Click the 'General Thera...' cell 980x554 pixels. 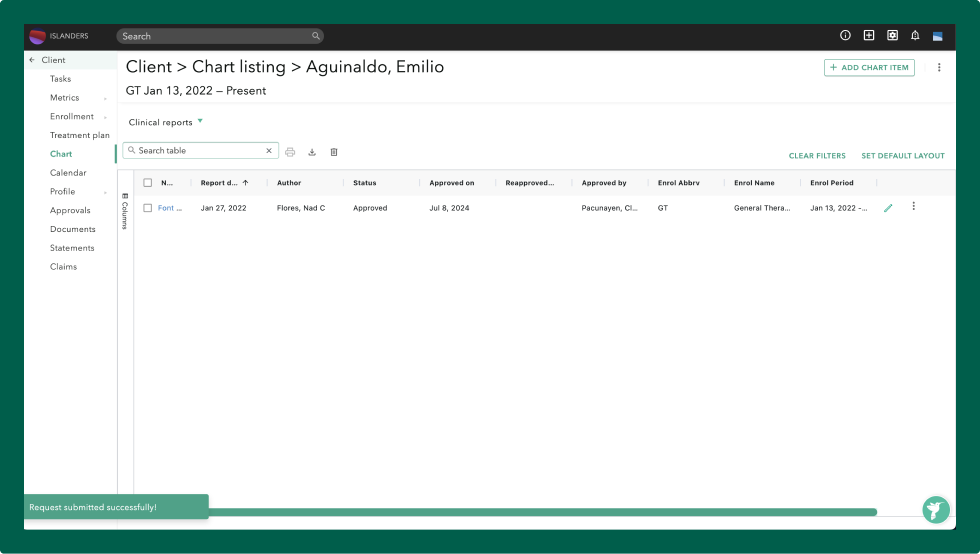[762, 208]
